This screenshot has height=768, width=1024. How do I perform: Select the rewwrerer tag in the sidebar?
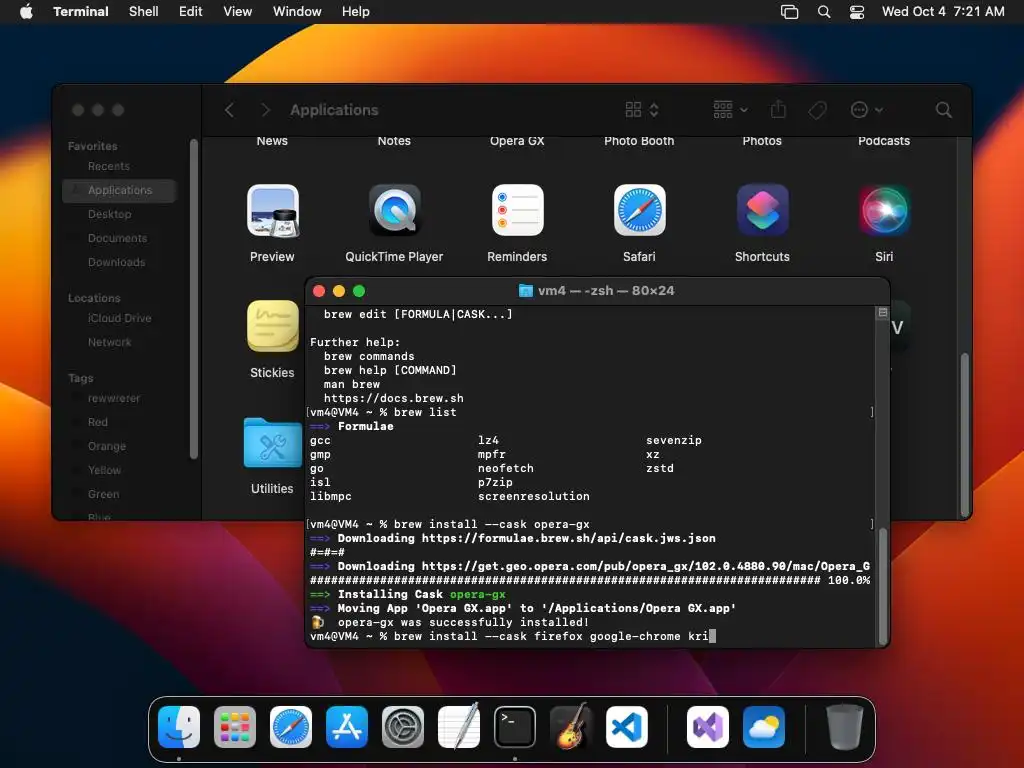[x=120, y=398]
